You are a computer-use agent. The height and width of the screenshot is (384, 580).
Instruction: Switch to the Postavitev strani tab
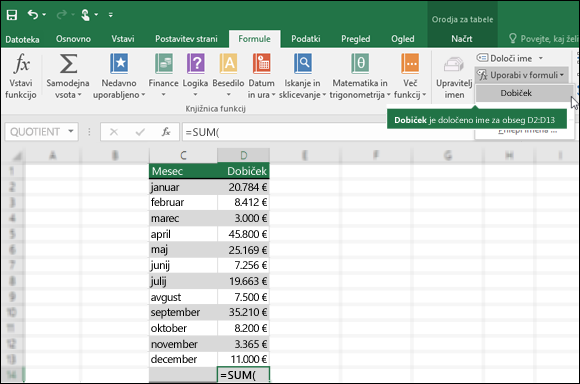coord(186,39)
